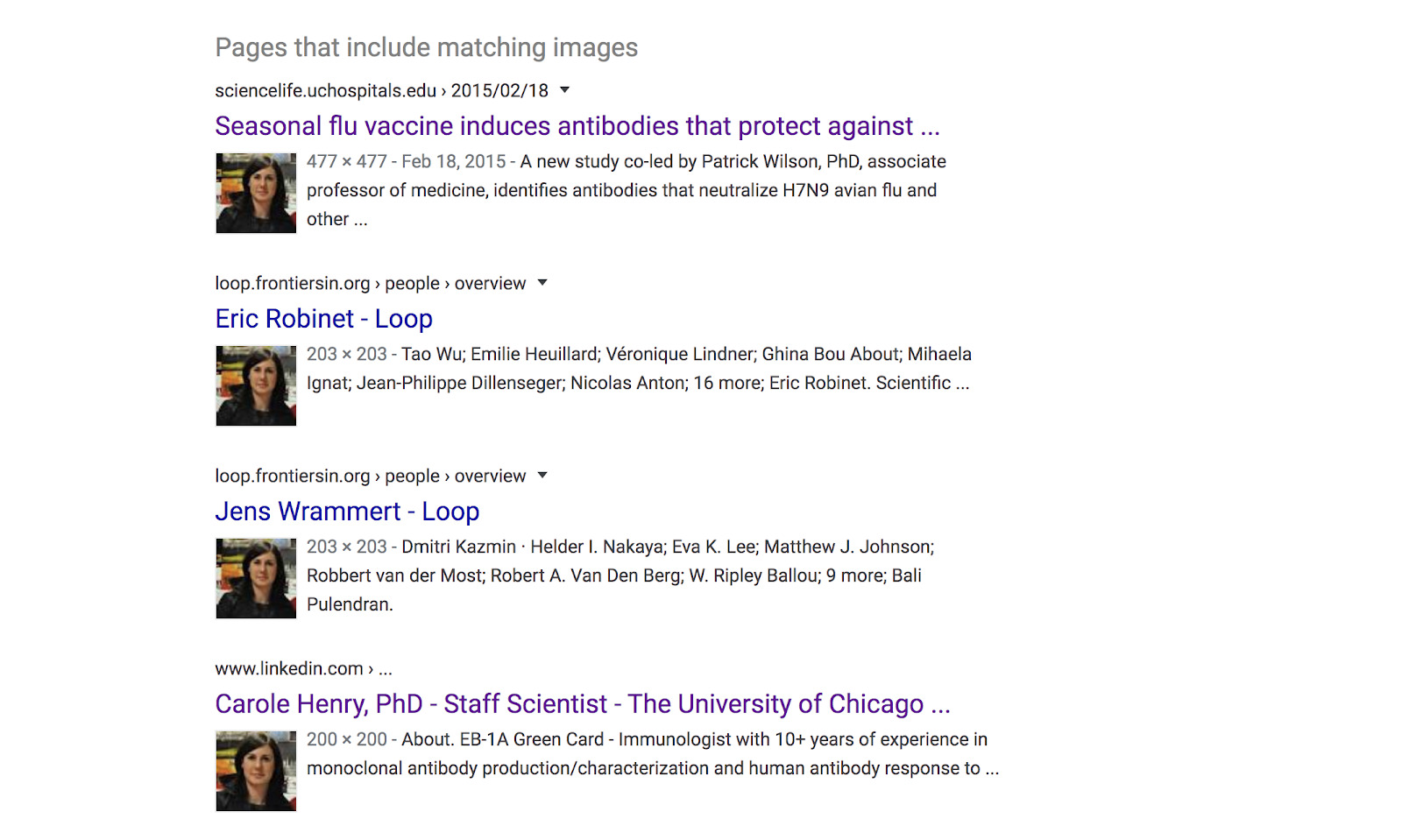Expand dropdown arrow above Eric Robinet result
The width and height of the screenshot is (1402, 840).
click(x=542, y=283)
